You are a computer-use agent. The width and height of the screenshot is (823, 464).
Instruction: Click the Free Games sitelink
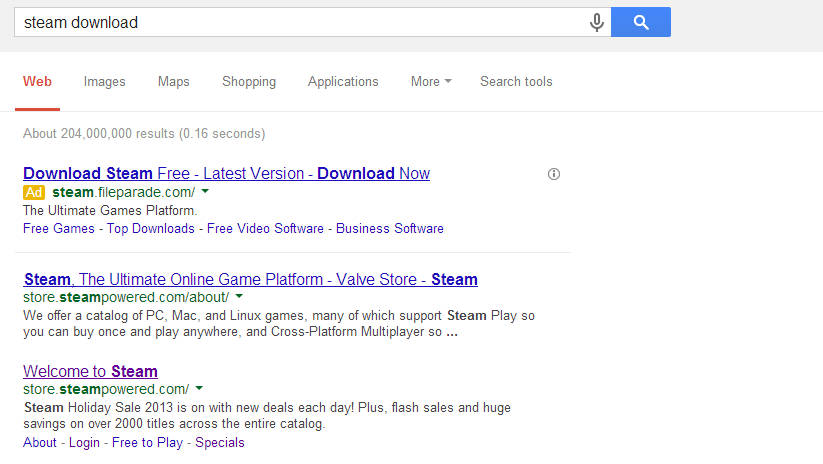click(59, 229)
